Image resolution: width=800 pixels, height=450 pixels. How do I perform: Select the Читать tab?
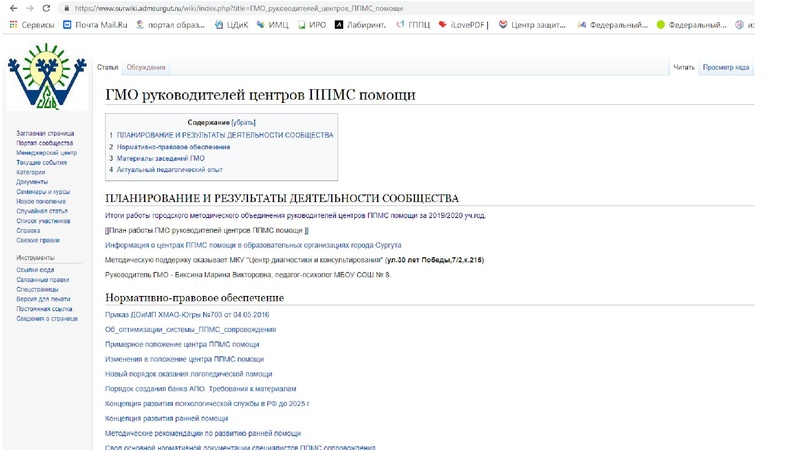(x=683, y=67)
